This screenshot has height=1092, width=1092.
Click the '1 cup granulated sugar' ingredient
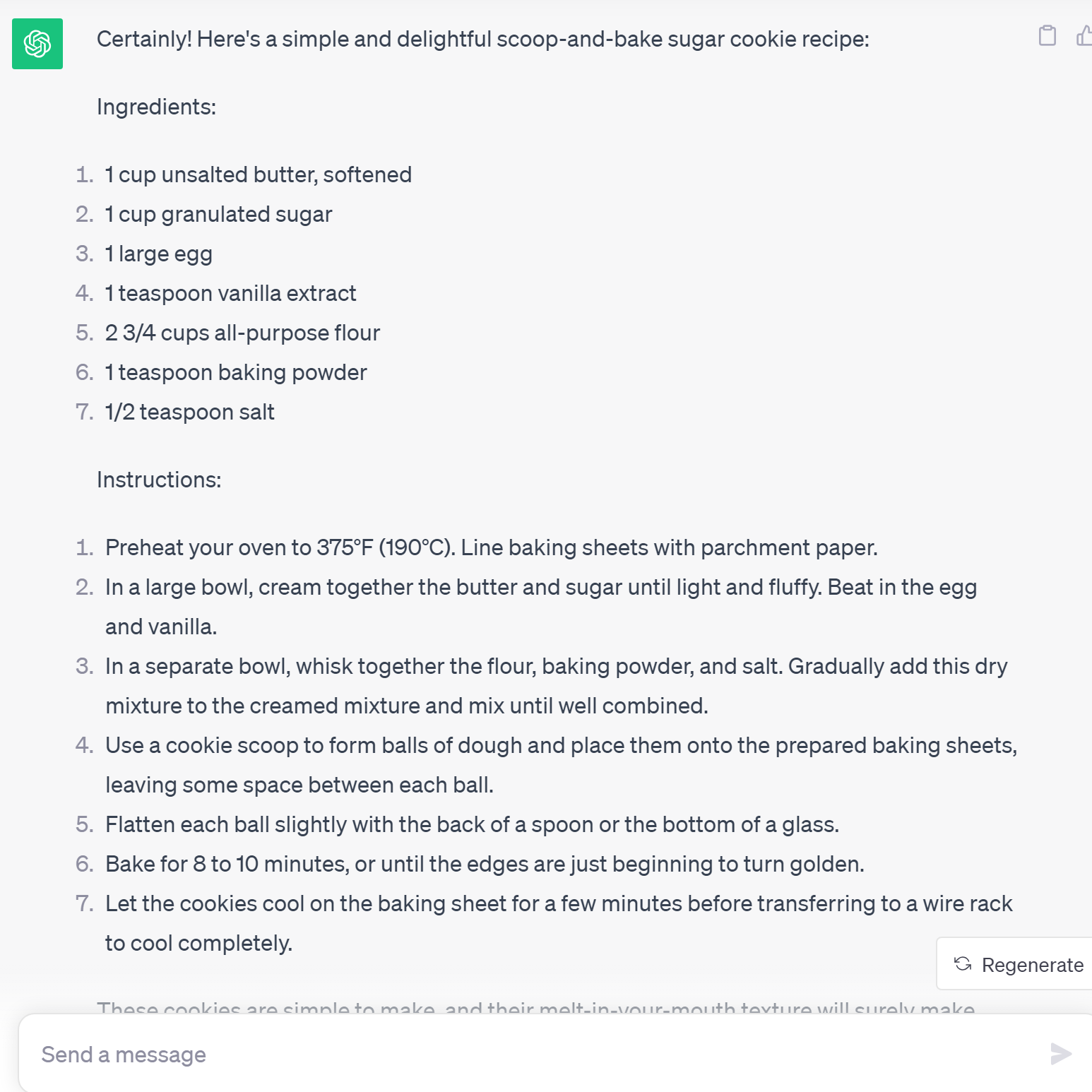(x=218, y=214)
